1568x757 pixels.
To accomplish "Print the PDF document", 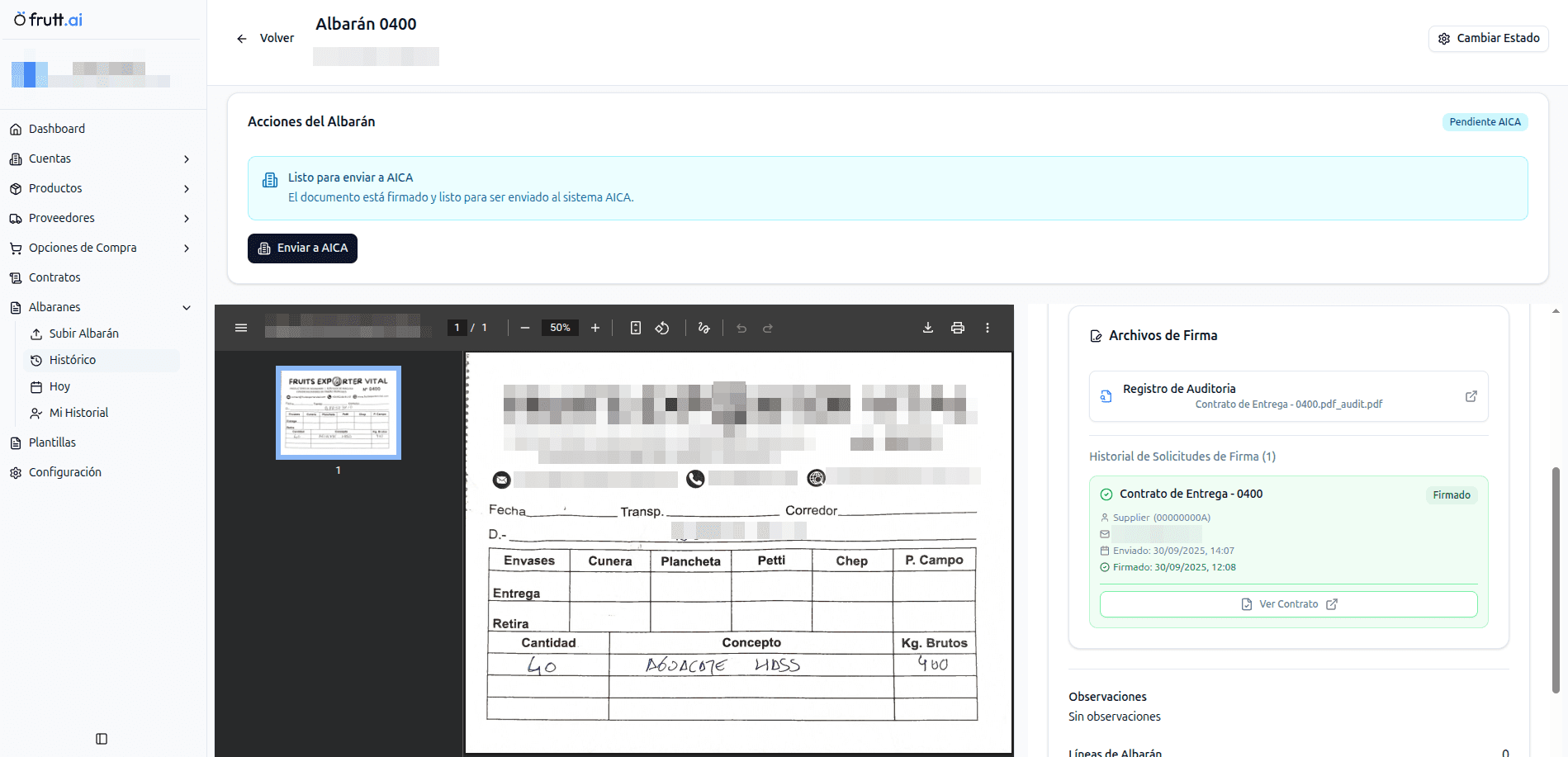I will point(958,328).
